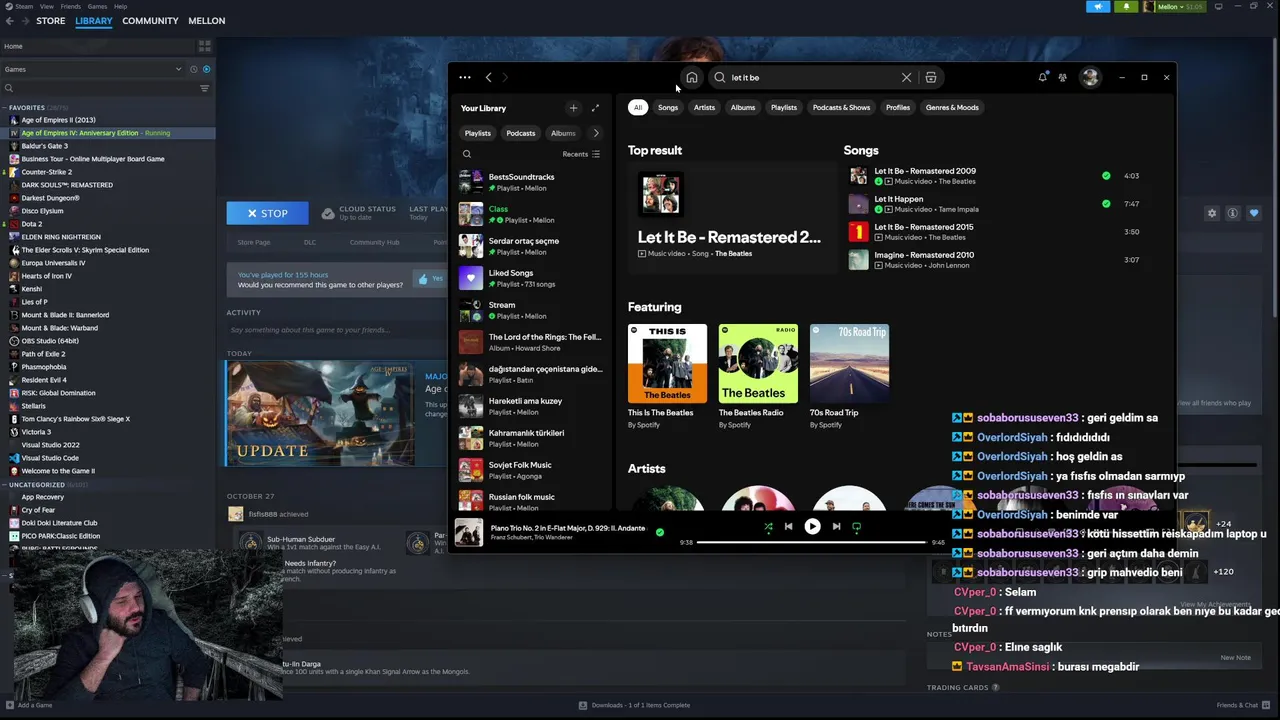Select Genres & Moods filter chip
Image resolution: width=1280 pixels, height=720 pixels.
[x=952, y=107]
